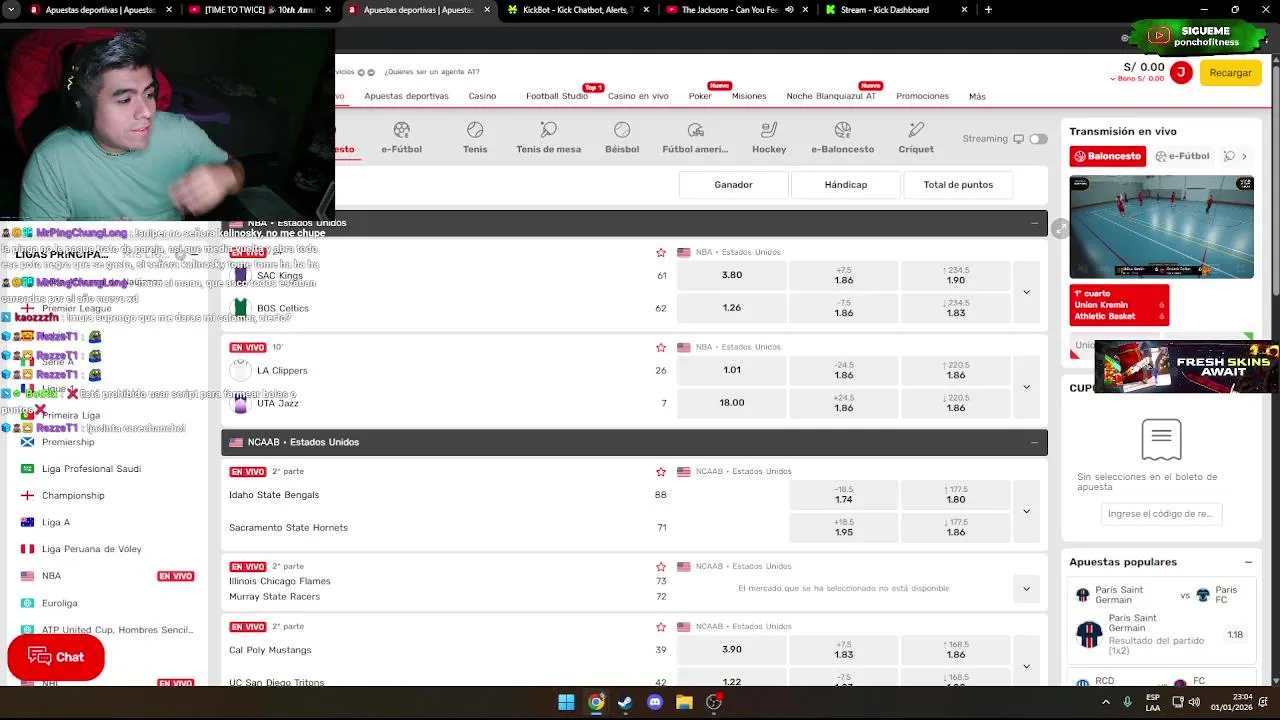Open Liga Peruana de Vóley league
The image size is (1280, 720).
pyautogui.click(x=91, y=549)
